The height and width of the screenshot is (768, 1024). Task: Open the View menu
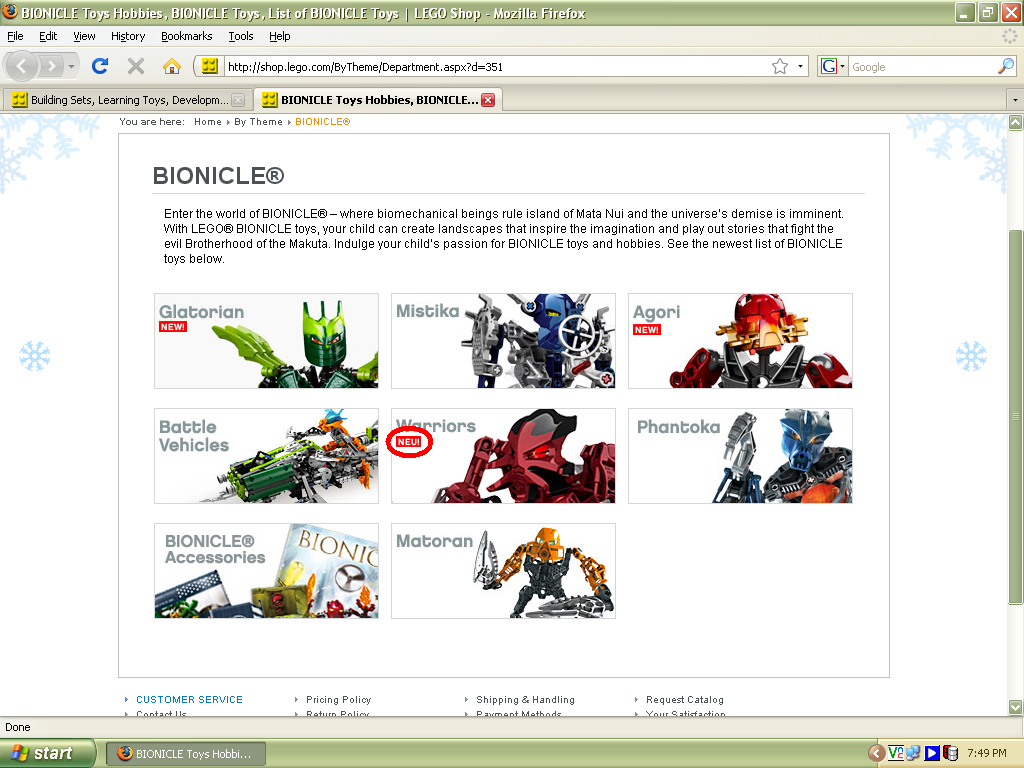(84, 36)
